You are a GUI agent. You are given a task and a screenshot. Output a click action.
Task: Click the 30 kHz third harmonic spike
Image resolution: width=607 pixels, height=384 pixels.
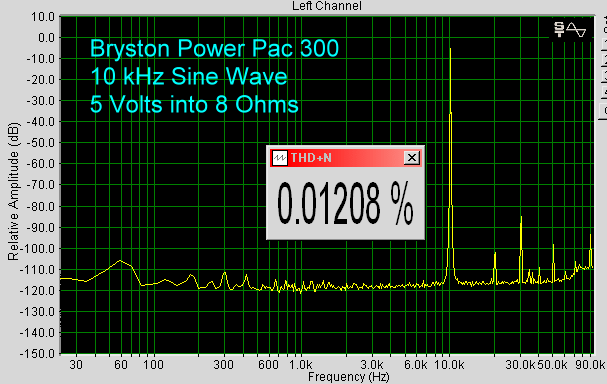pyautogui.click(x=521, y=249)
